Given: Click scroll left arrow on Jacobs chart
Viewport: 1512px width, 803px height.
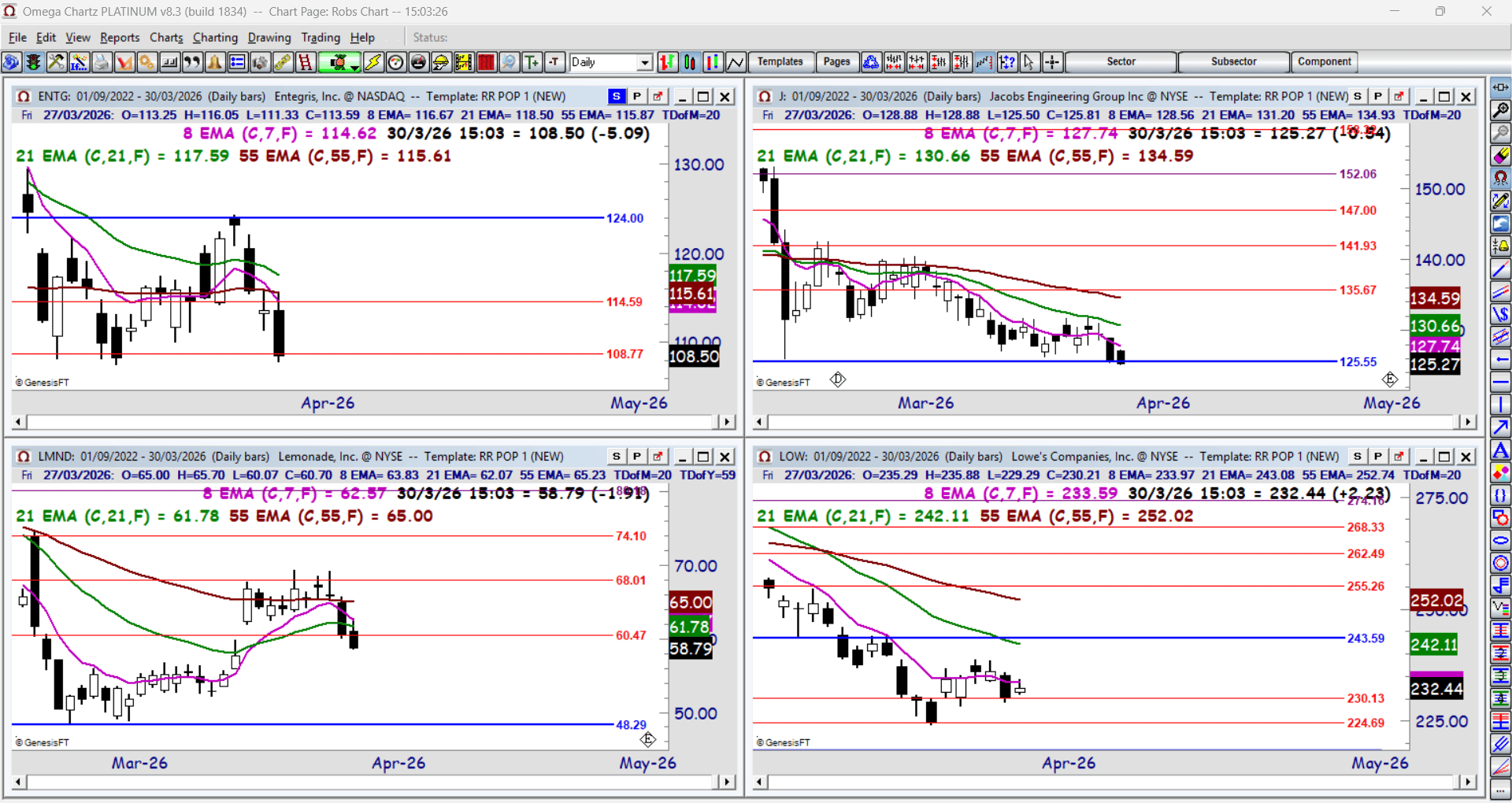Looking at the screenshot, I should 759,422.
